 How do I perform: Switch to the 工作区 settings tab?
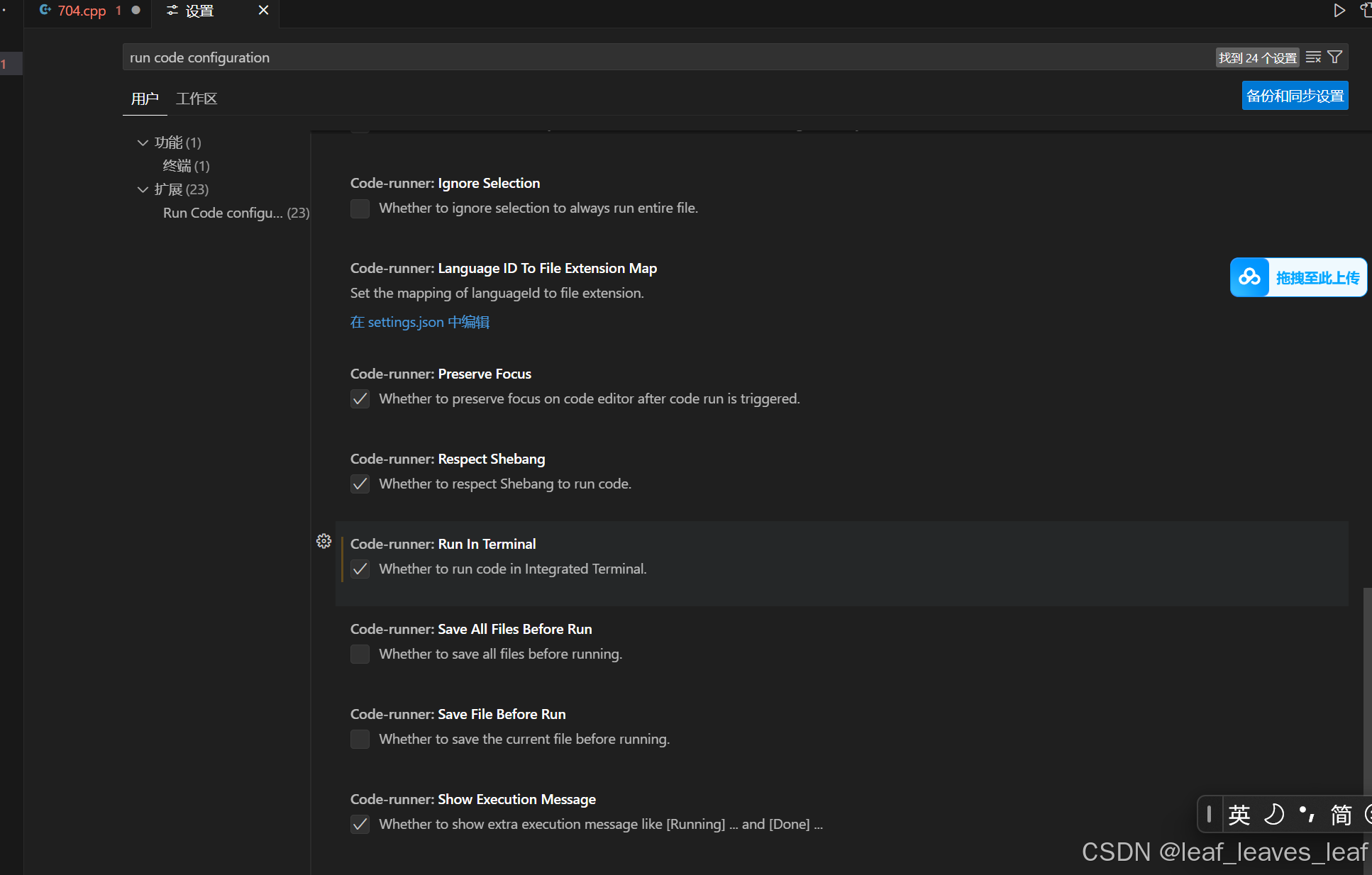click(197, 99)
